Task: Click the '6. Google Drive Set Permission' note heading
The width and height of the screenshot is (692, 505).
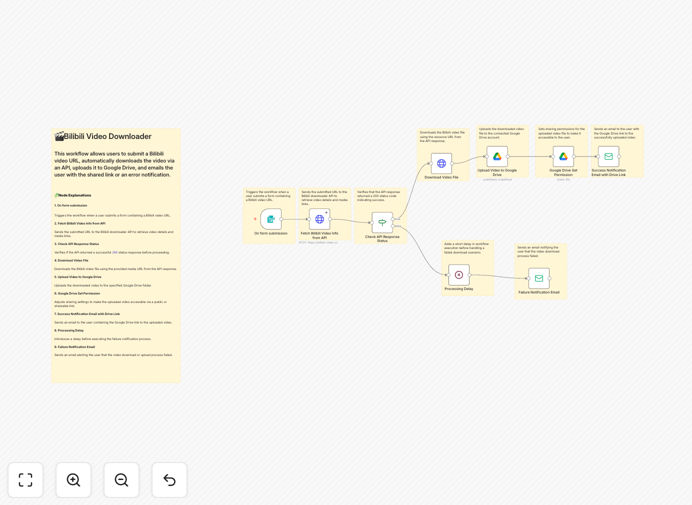Action: click(x=77, y=294)
